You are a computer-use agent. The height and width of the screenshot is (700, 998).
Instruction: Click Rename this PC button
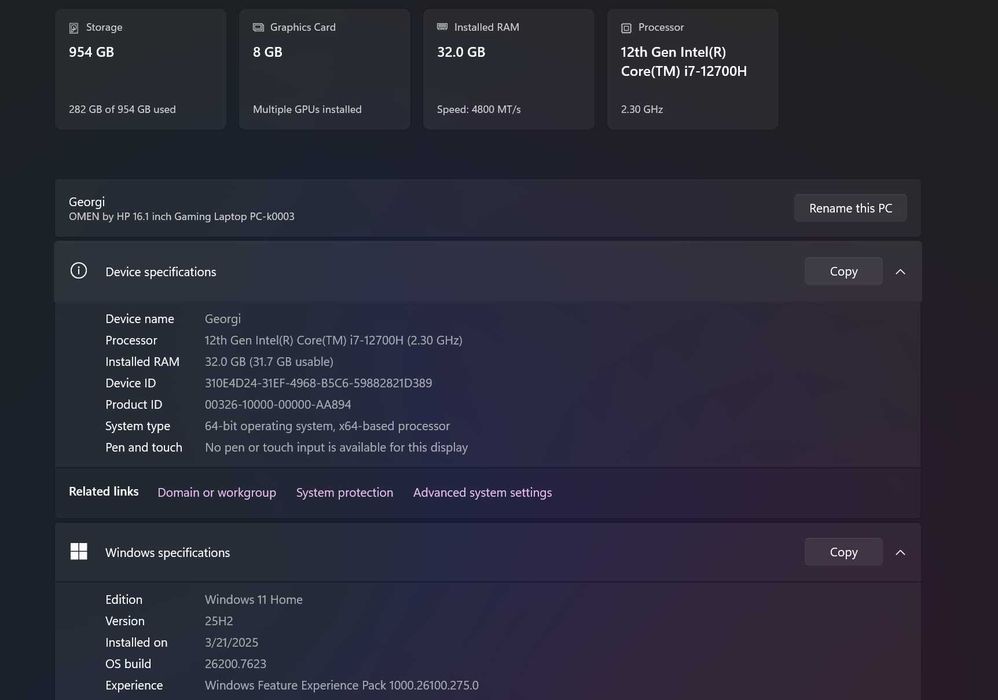850,208
